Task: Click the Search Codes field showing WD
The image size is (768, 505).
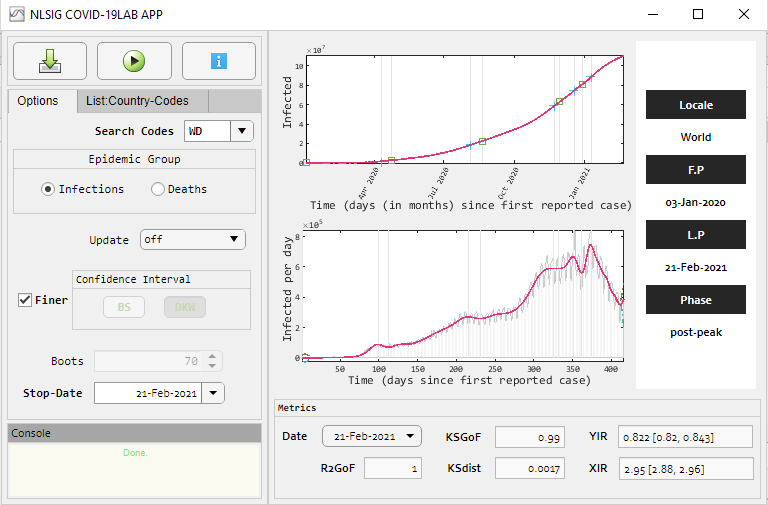Action: [x=207, y=131]
